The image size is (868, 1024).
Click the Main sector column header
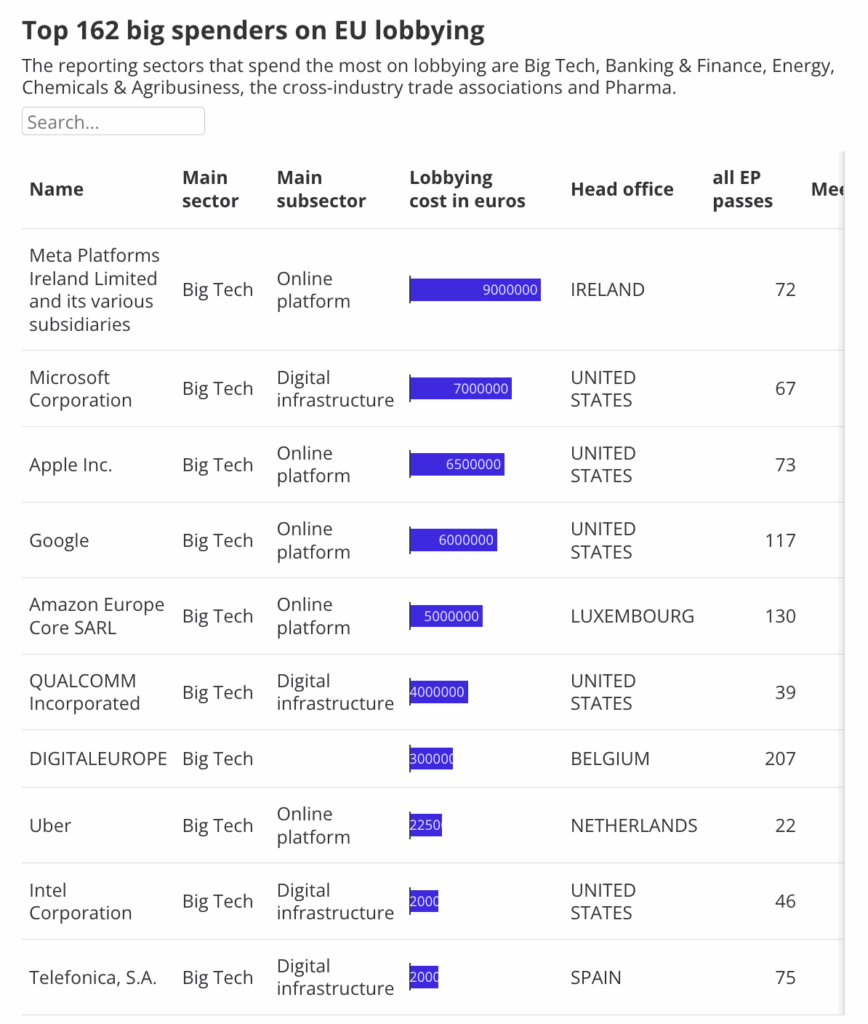click(x=210, y=189)
